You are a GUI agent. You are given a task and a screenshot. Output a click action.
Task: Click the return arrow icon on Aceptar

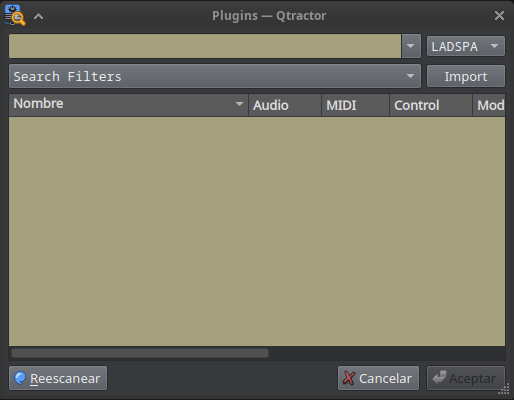point(439,377)
